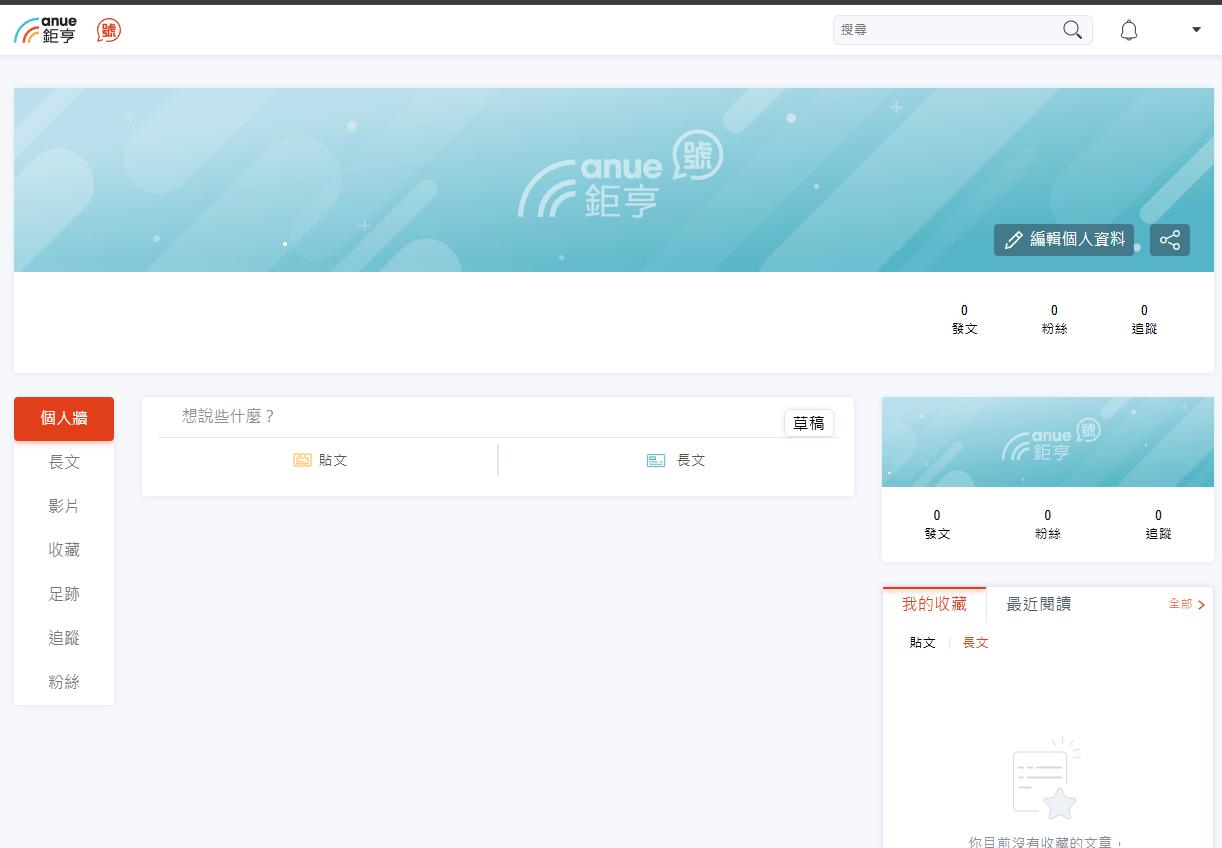Click the 貼文 post option in the composer
The image size is (1222, 848).
(321, 460)
